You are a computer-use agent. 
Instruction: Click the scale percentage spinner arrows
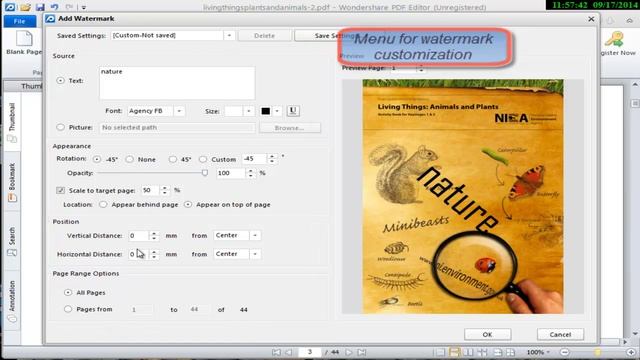coord(164,190)
